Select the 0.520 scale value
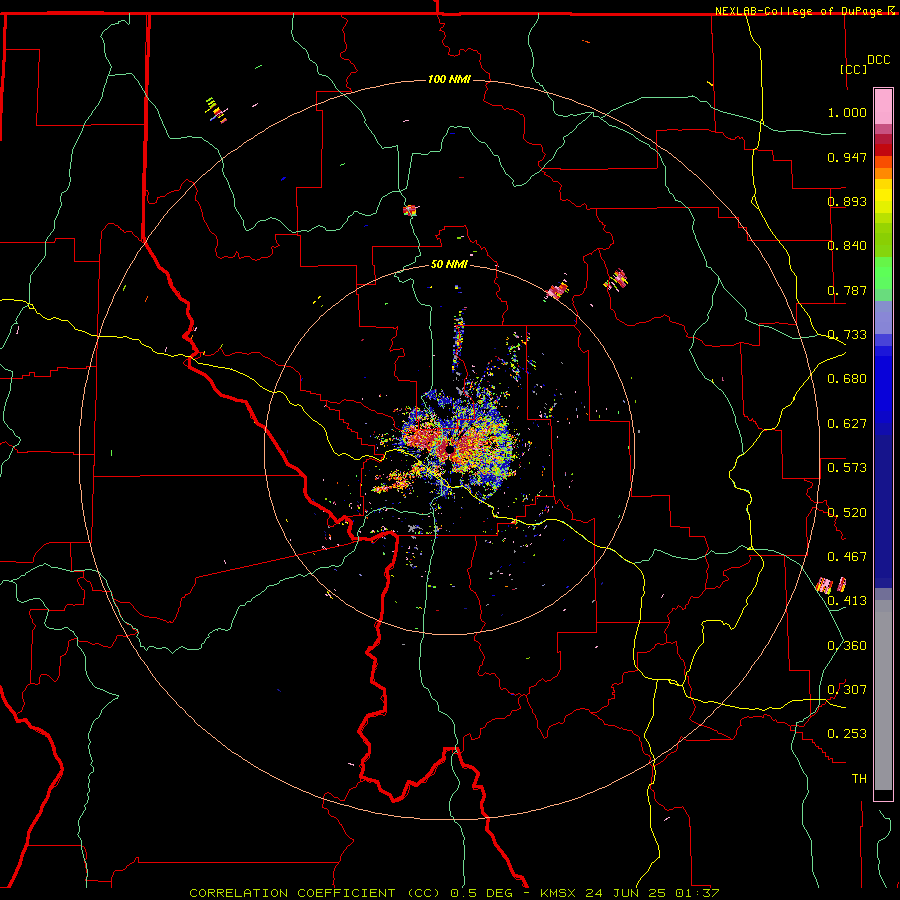The width and height of the screenshot is (900, 900). 847,513
